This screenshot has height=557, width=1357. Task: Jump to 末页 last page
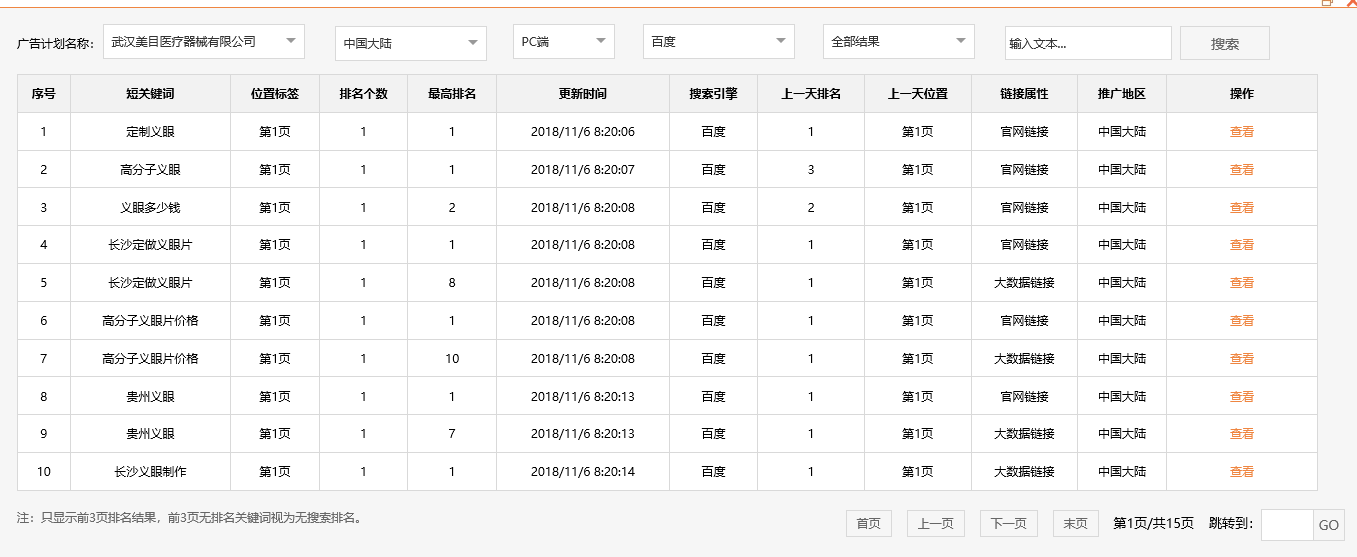1075,523
